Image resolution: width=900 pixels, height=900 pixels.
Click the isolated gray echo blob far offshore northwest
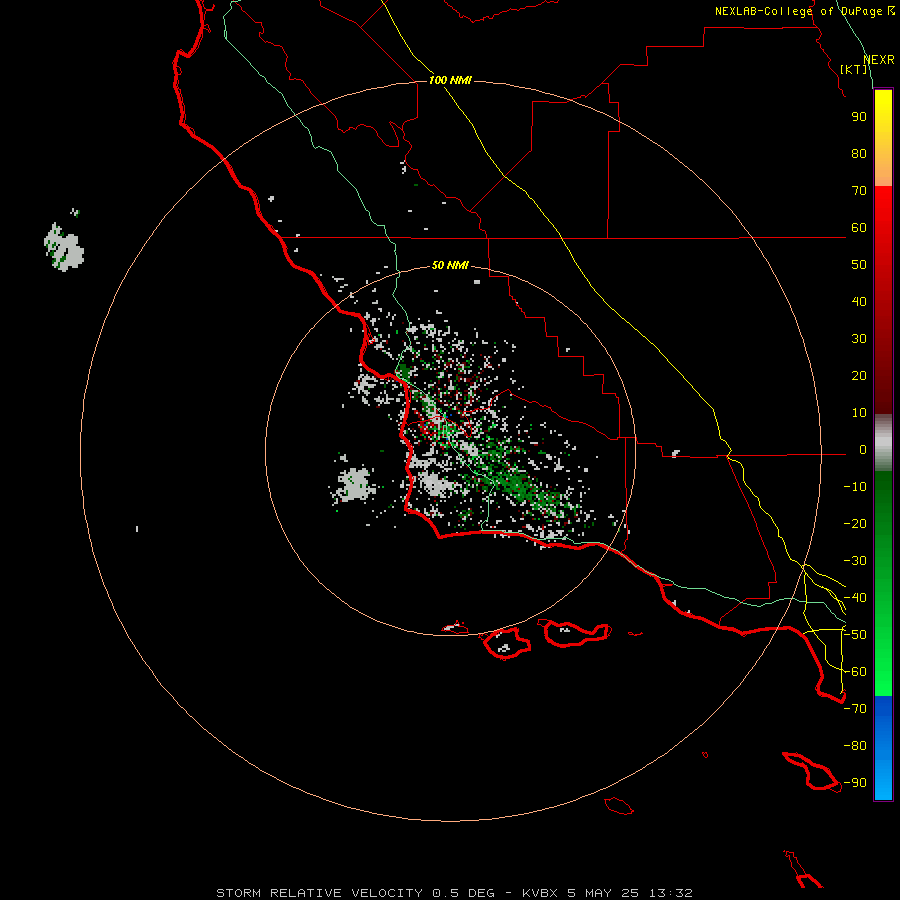click(x=64, y=247)
